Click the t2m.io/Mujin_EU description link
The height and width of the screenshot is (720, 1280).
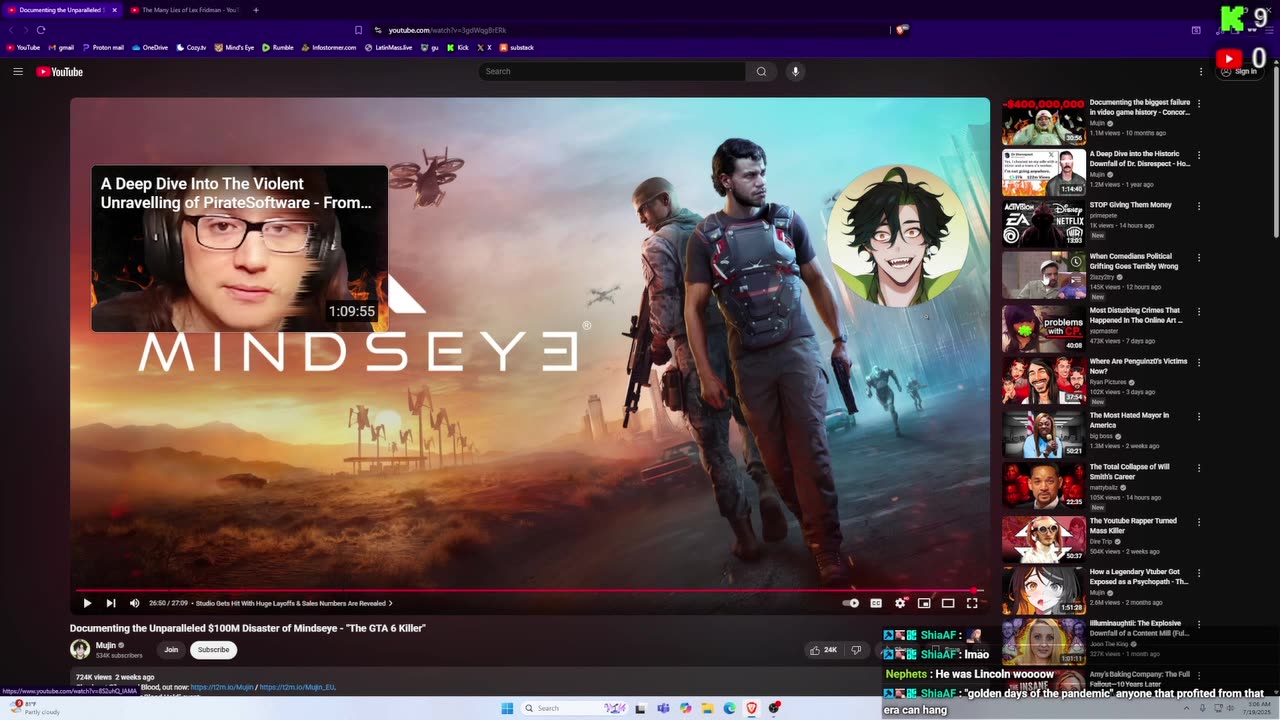(x=297, y=687)
